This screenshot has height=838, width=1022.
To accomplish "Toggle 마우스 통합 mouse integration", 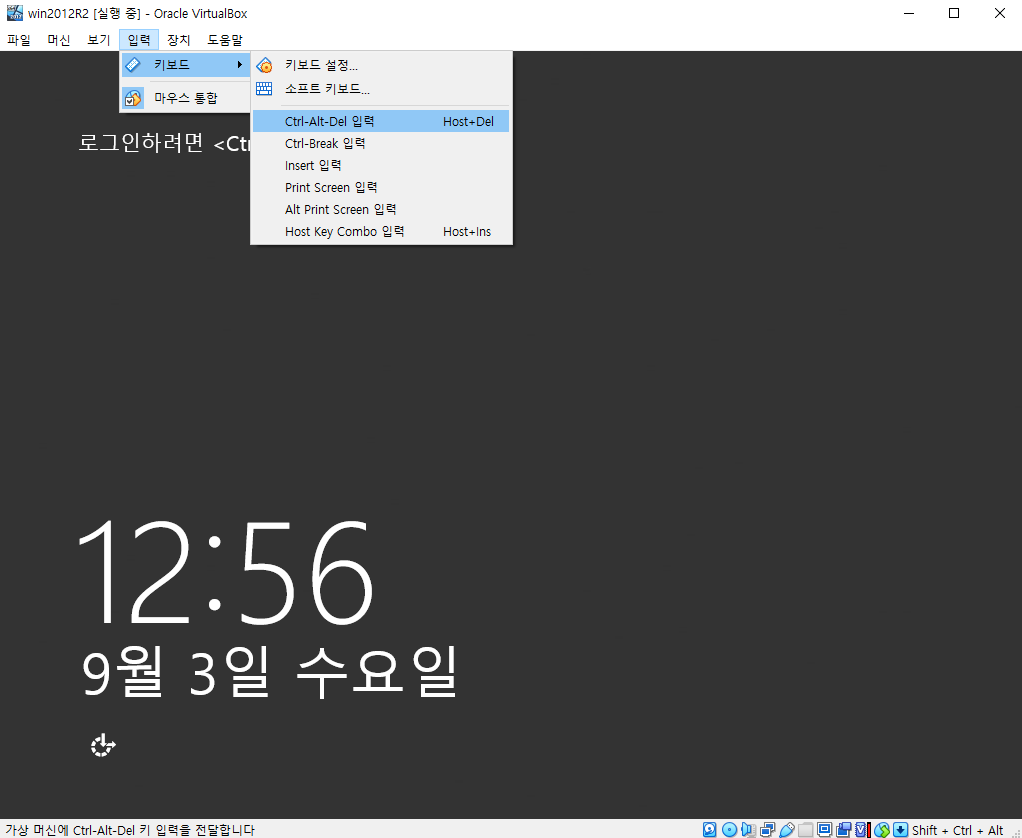I will (185, 98).
